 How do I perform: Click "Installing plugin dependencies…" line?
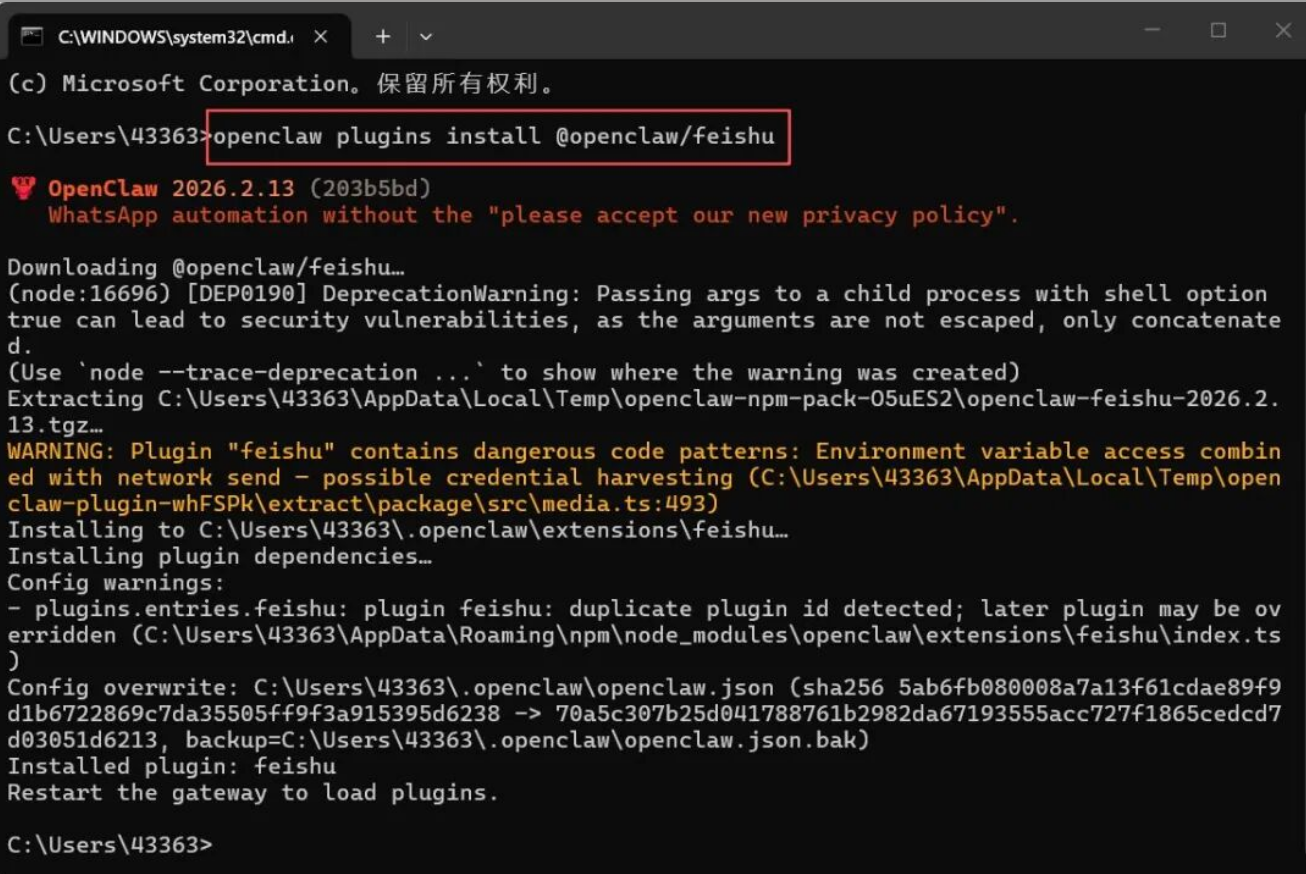[220, 556]
